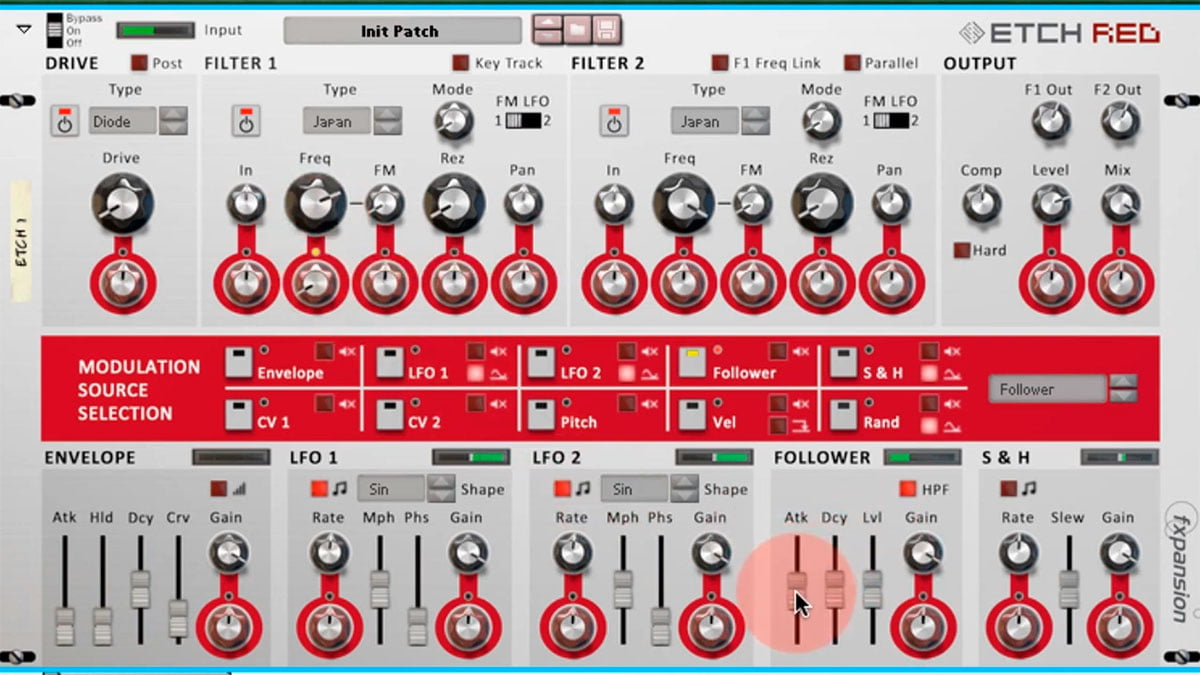Open the Filter 2 Type dropdown

(706, 121)
